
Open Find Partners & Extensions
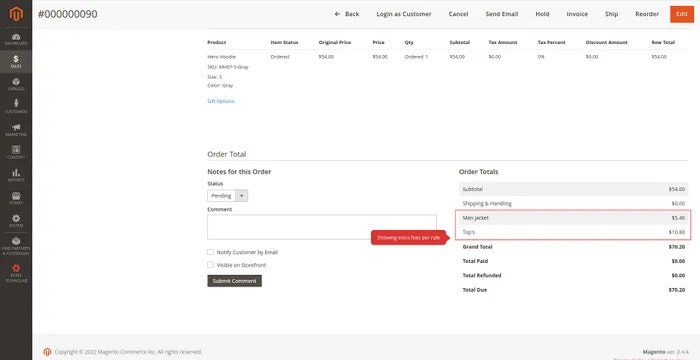[x=16, y=247]
